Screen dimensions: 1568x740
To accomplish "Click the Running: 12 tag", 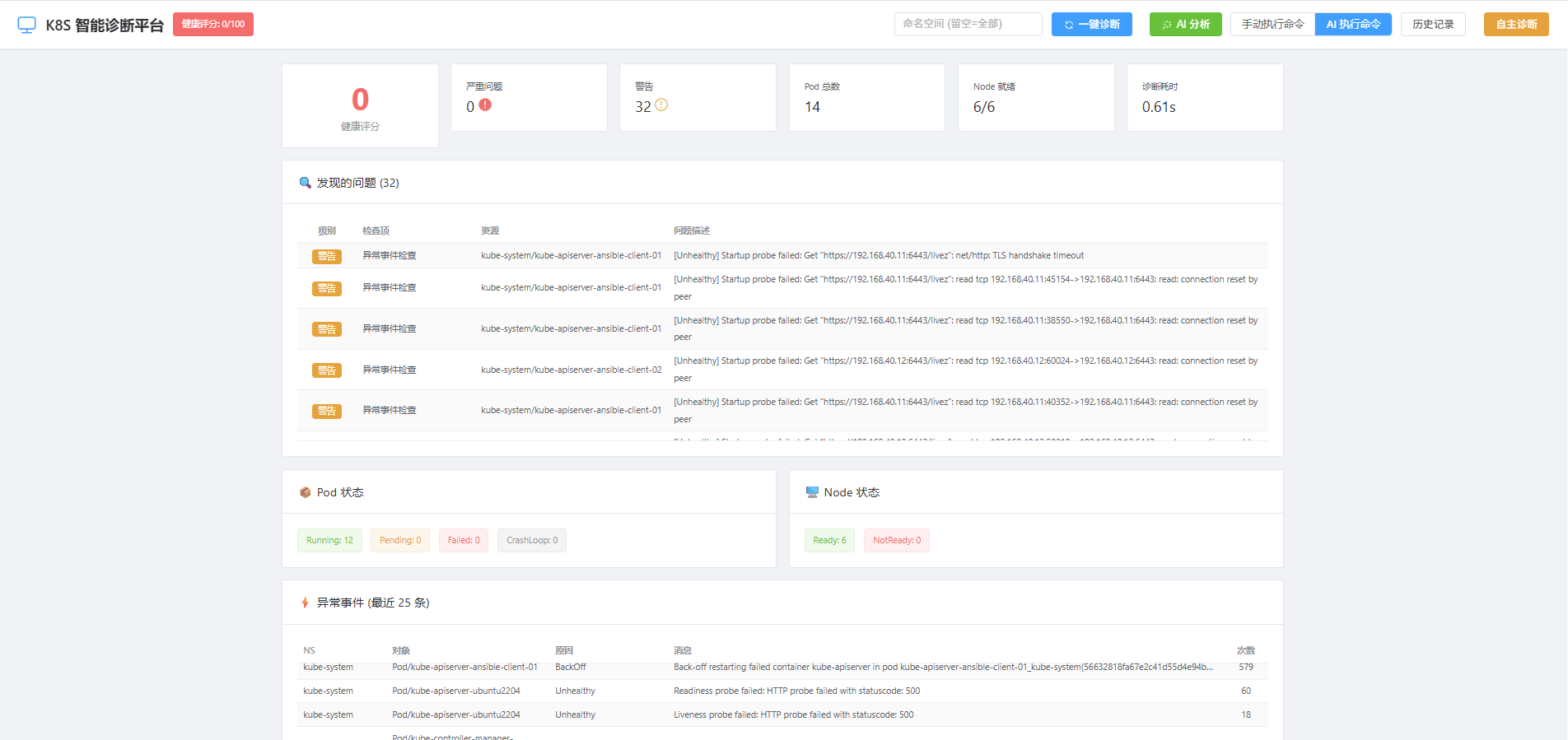I will click(329, 541).
